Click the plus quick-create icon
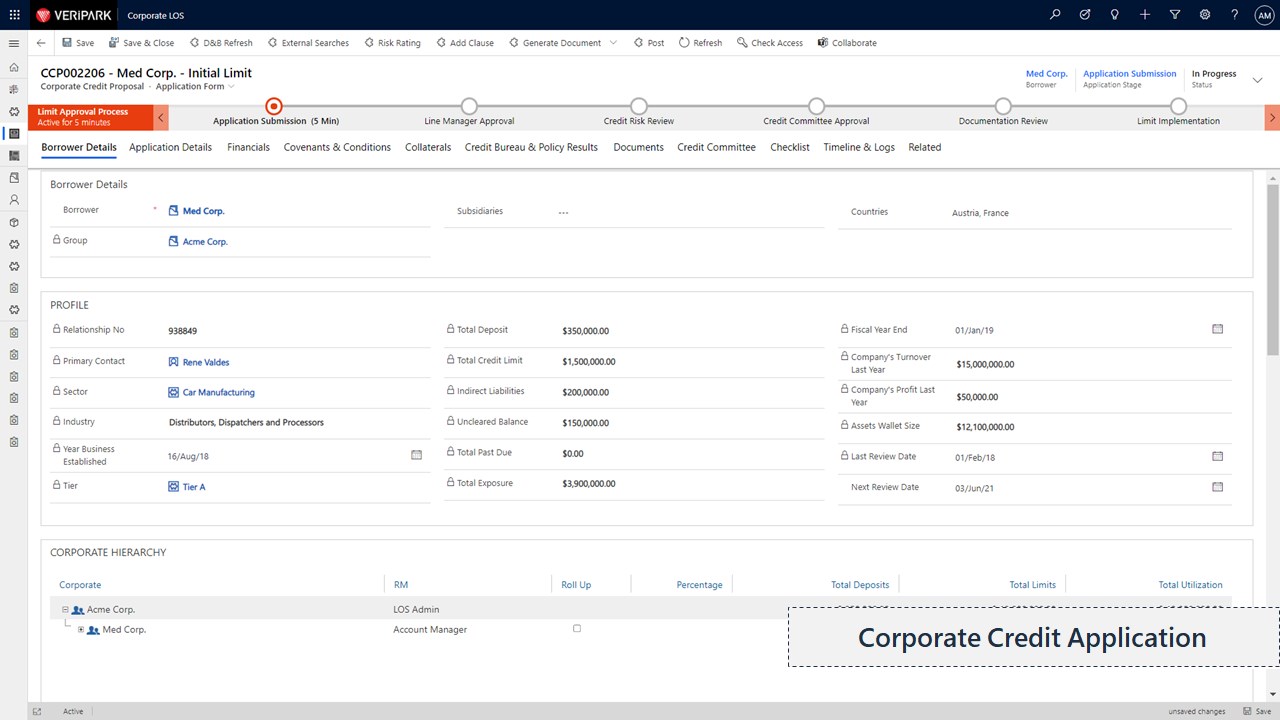Screen dimensions: 1280x720 coord(1145,15)
